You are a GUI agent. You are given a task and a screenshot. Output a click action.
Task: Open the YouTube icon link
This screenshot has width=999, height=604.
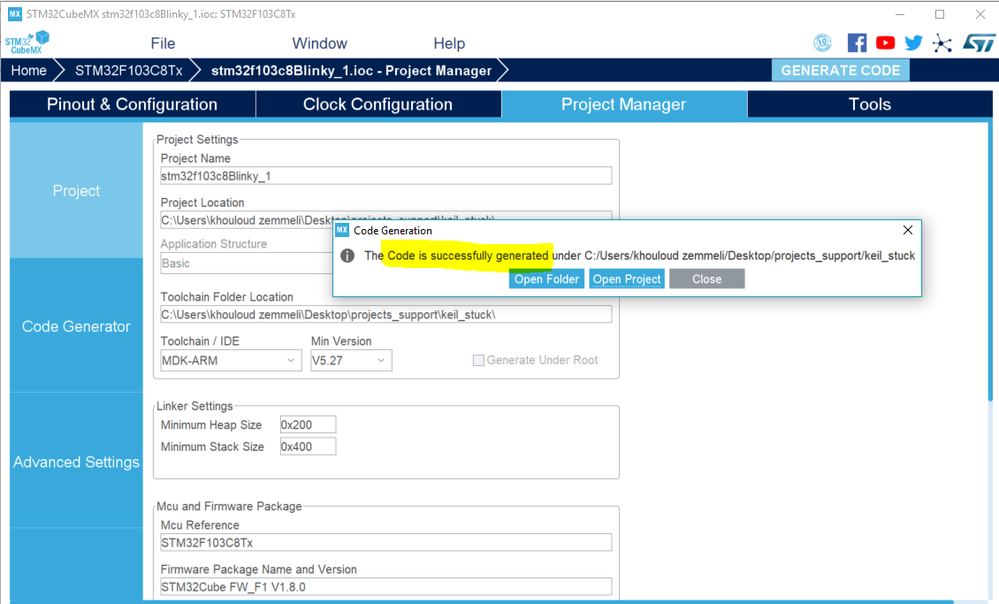click(885, 43)
